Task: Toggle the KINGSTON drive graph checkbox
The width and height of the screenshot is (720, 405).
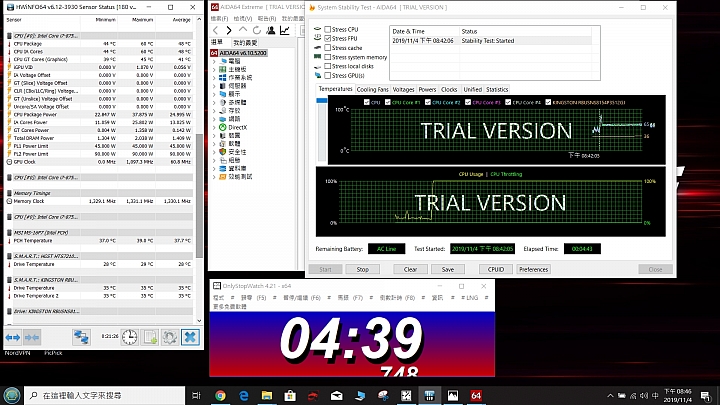Action: click(x=548, y=102)
